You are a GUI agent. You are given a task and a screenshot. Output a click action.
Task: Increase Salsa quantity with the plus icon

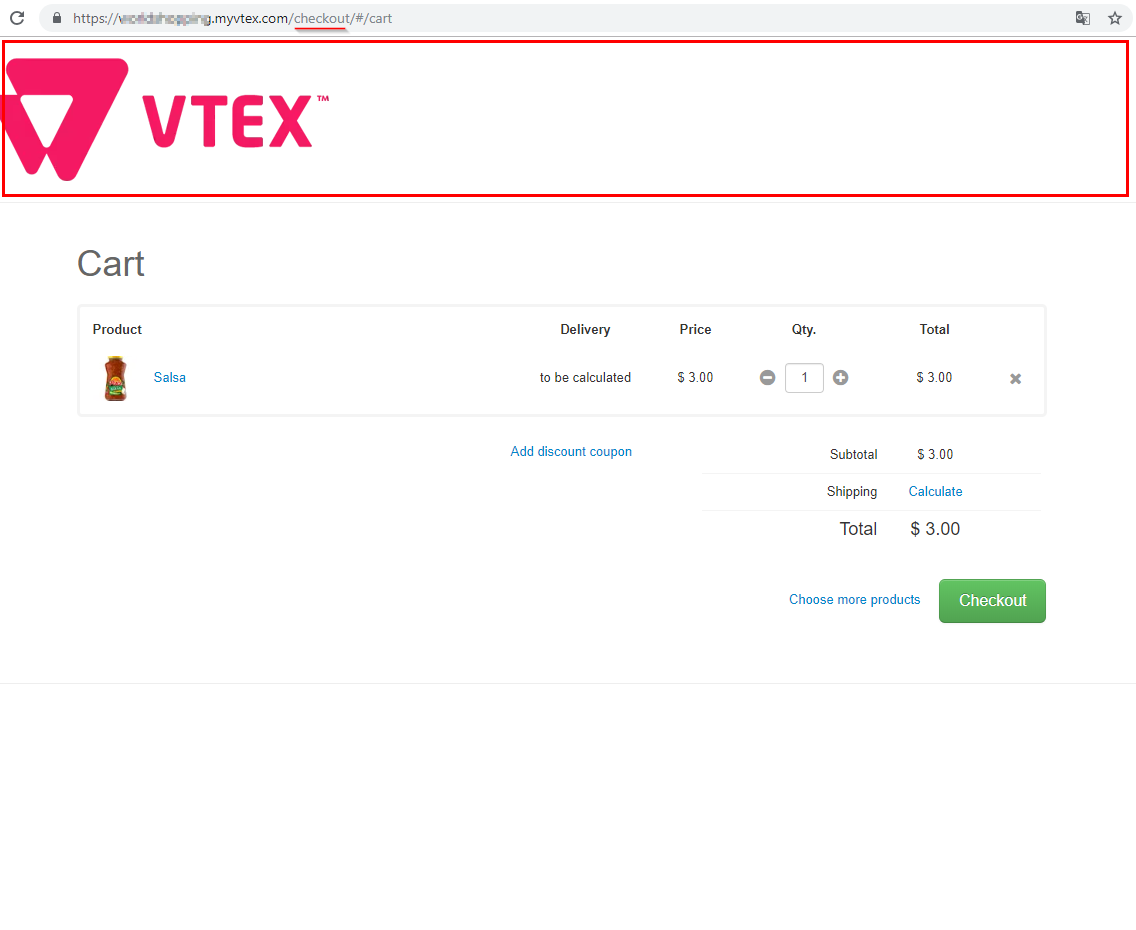click(840, 378)
